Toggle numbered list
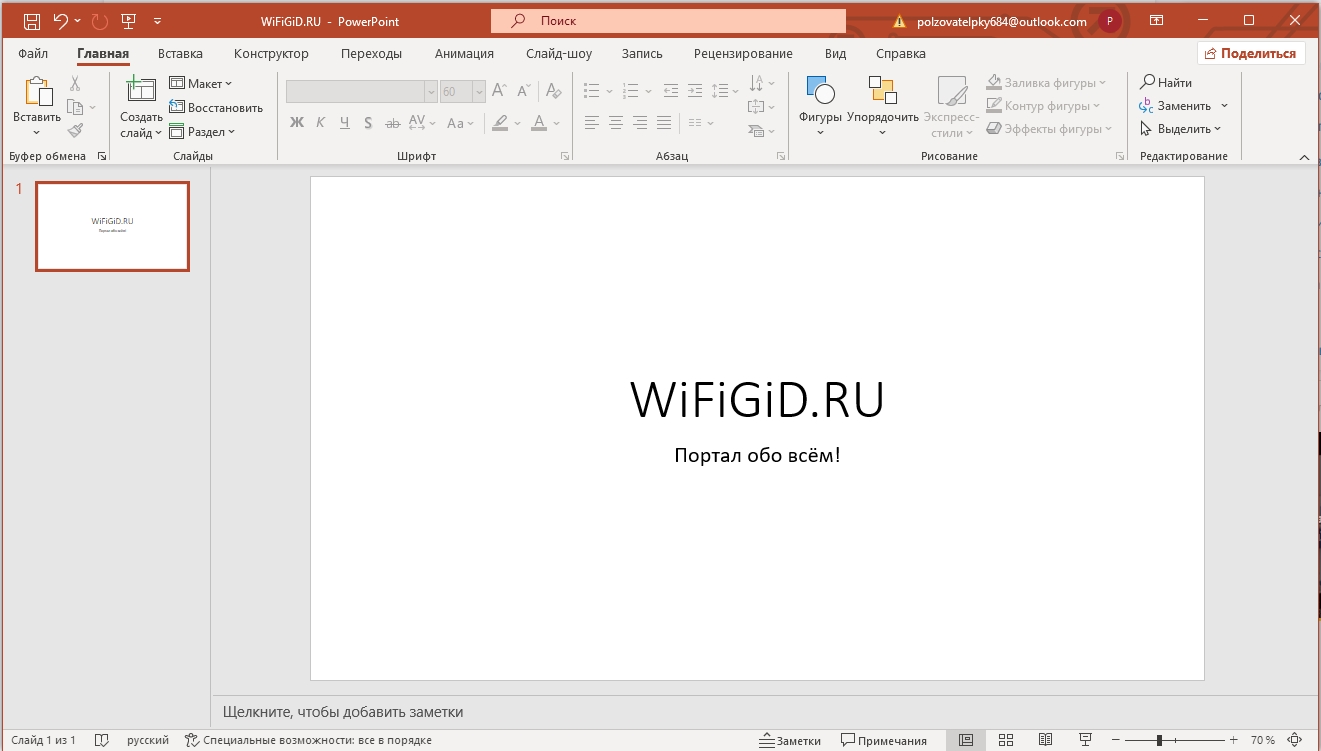The height and width of the screenshot is (751, 1321). click(x=631, y=91)
